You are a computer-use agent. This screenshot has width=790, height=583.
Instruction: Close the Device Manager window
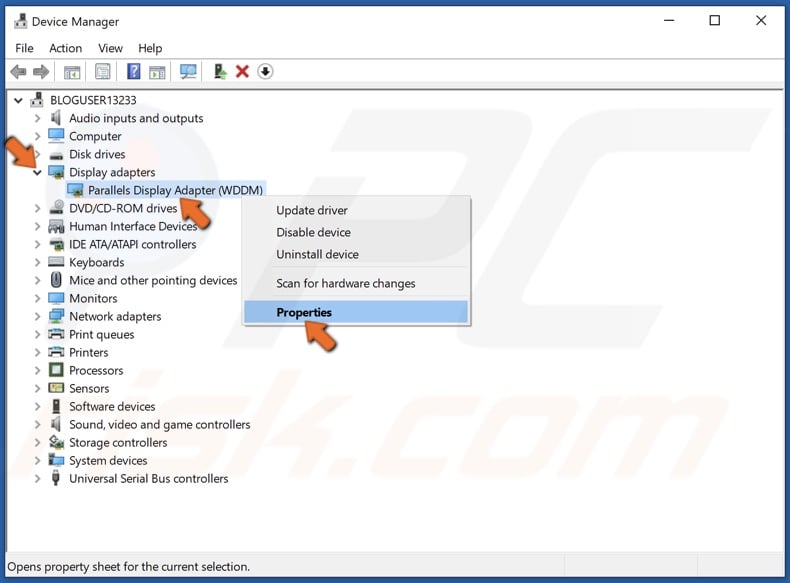pos(761,21)
